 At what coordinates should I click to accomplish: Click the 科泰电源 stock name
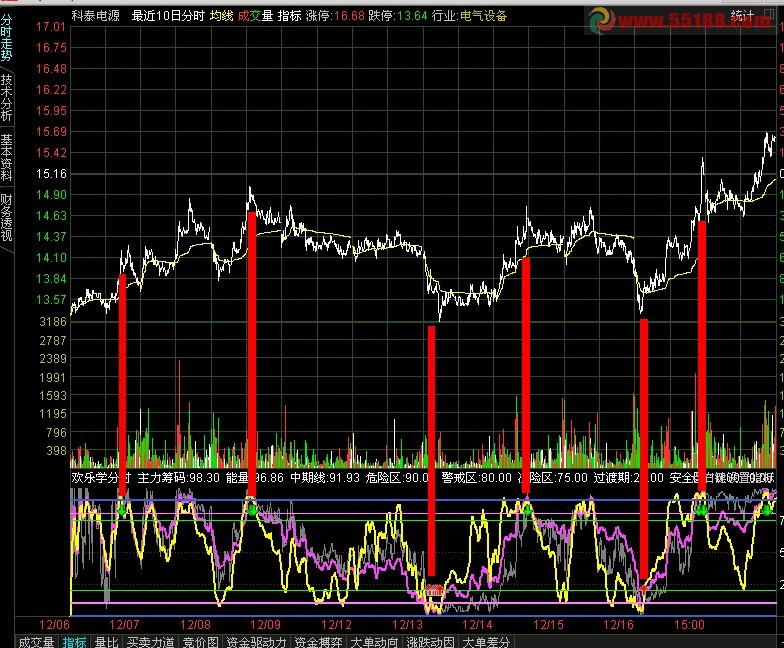pyautogui.click(x=96, y=16)
